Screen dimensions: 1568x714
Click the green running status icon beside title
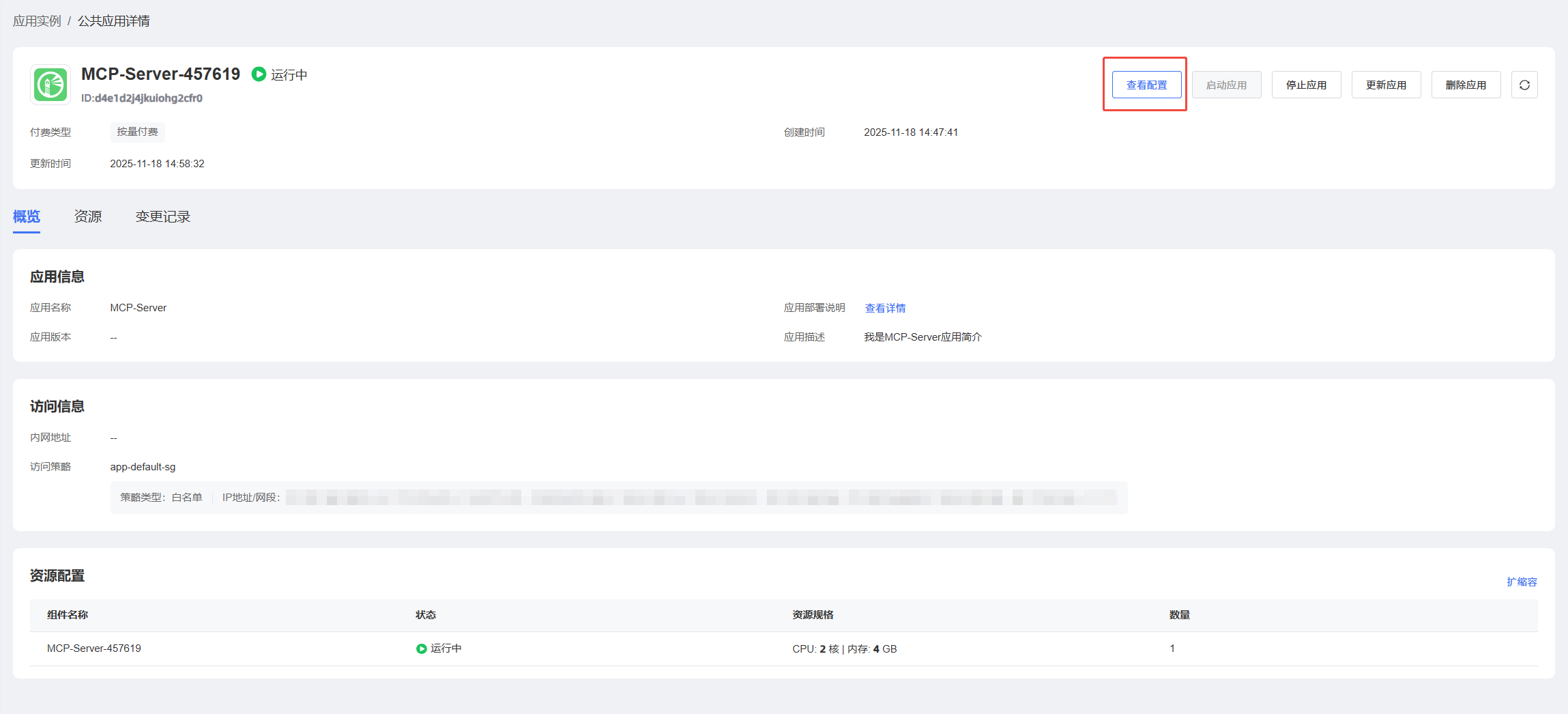tap(259, 74)
